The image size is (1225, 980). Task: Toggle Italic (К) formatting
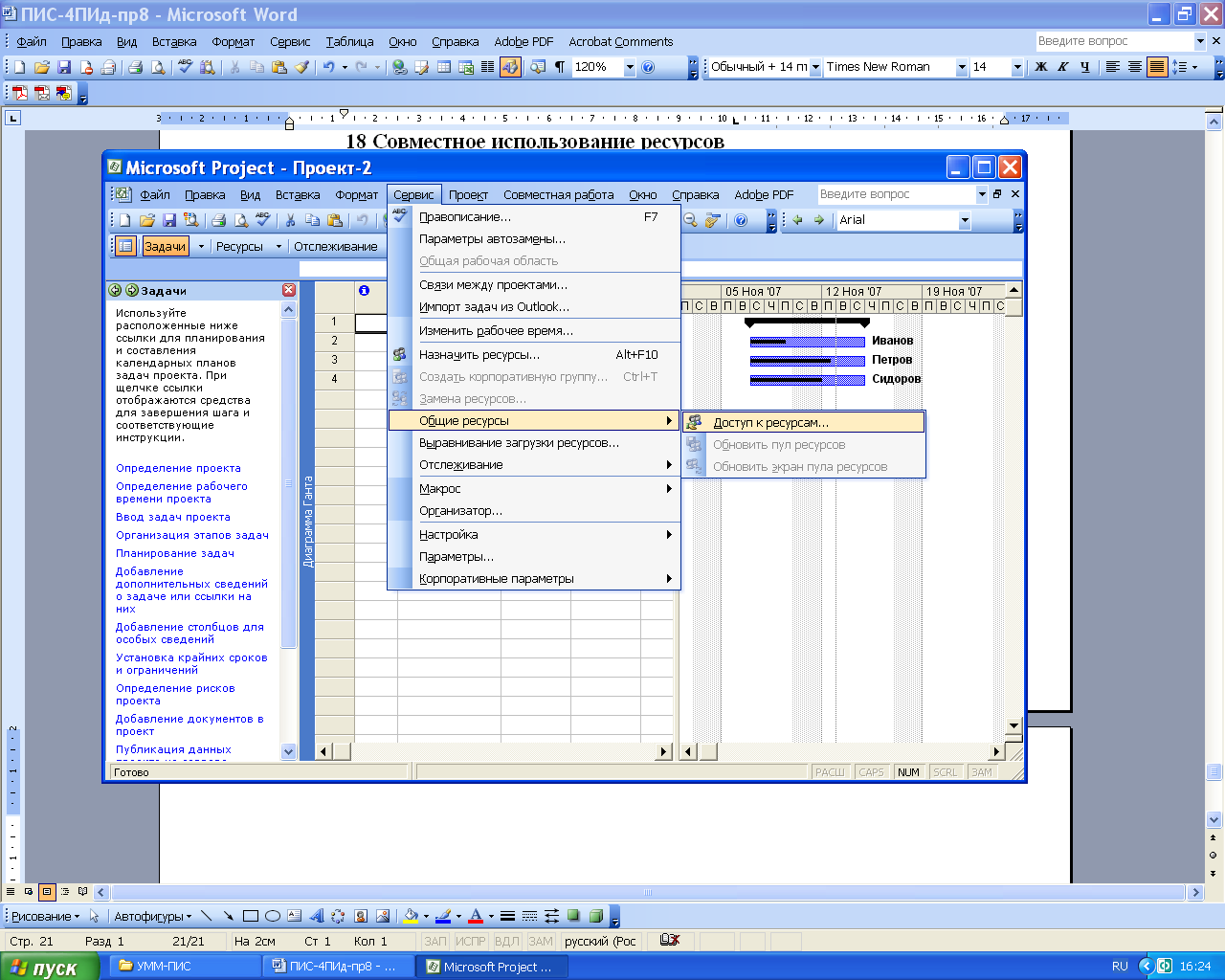point(1062,67)
